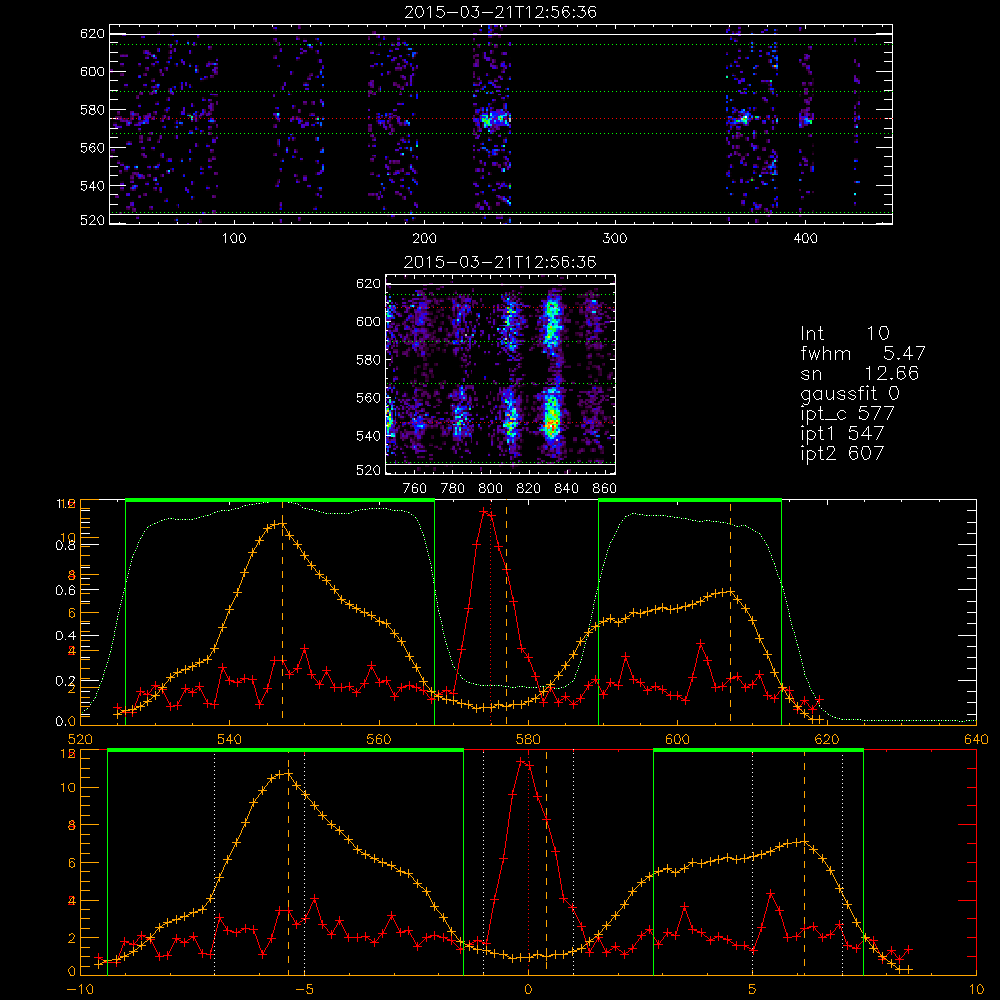Viewport: 1000px width, 1000px height.
Task: Click x-axis label 760 on middle plot
Action: 415,489
